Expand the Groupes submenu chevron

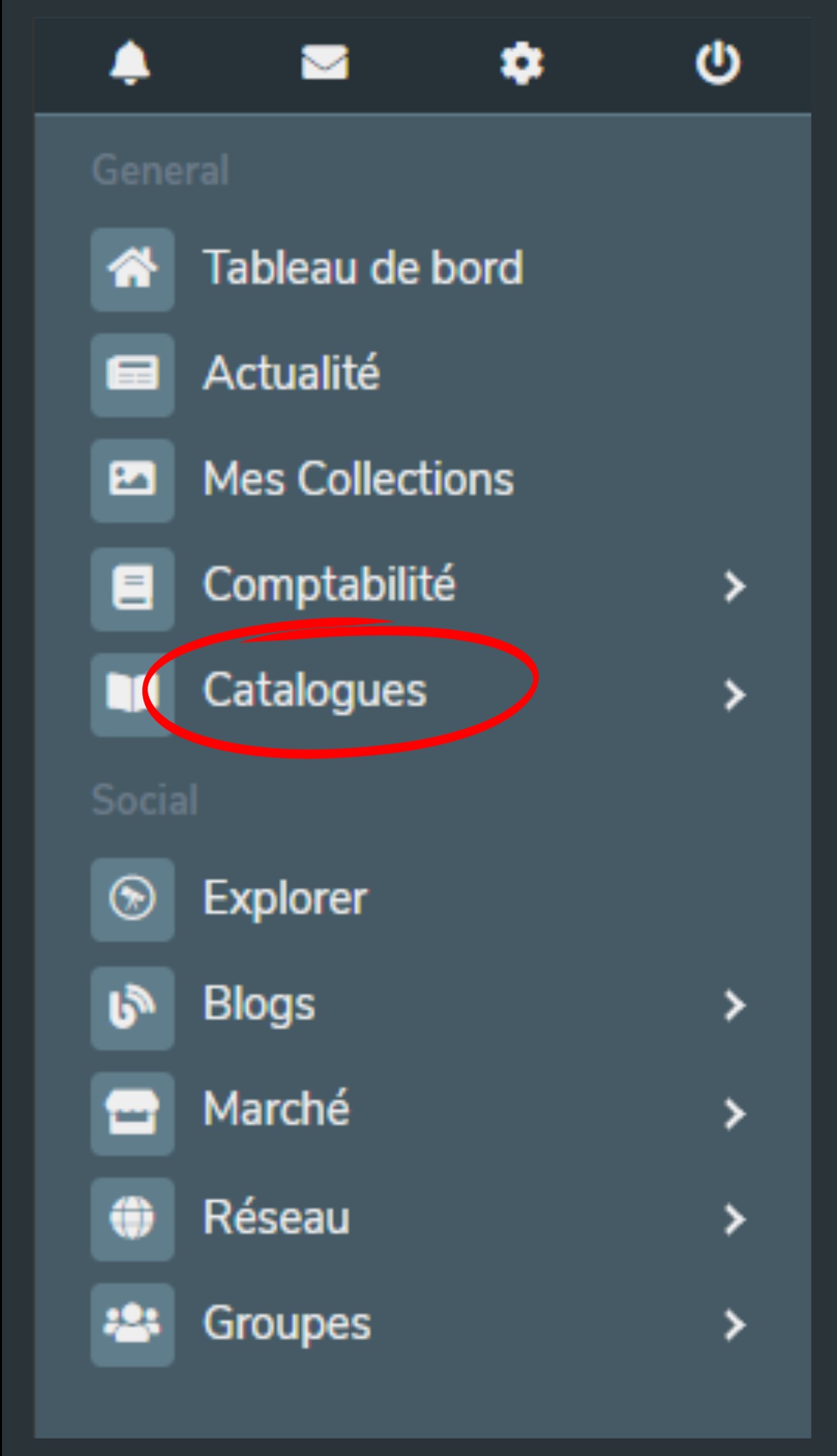point(734,1325)
